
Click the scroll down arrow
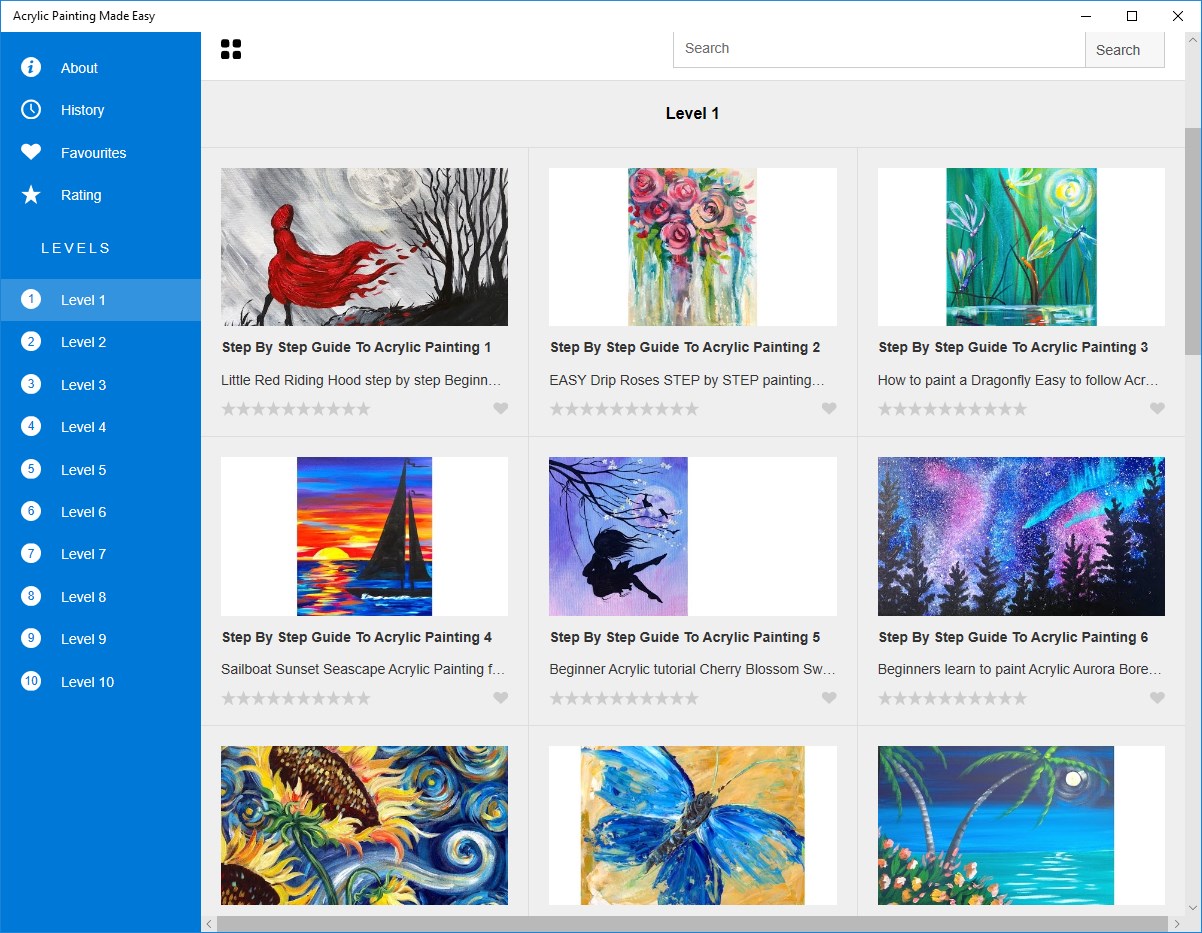(1193, 907)
